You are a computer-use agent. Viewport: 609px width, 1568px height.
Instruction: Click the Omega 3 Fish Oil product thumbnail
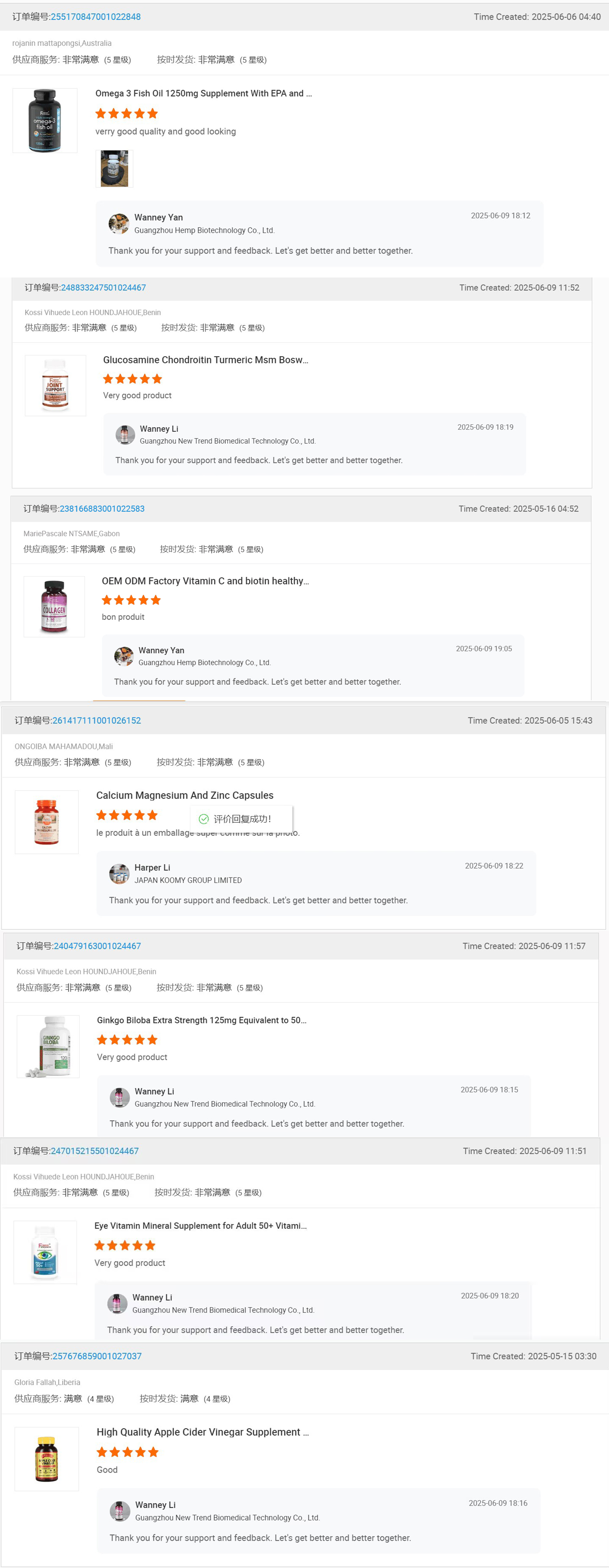45,120
